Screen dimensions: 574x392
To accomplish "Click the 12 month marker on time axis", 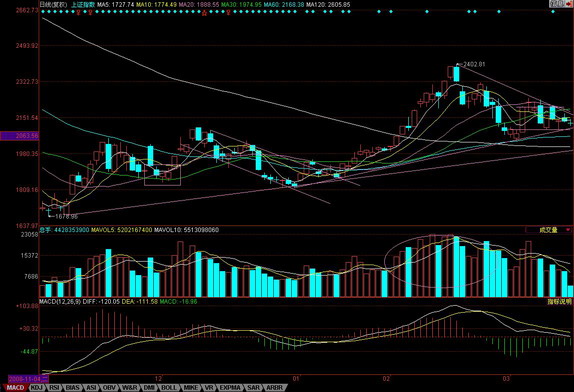I will pos(158,378).
